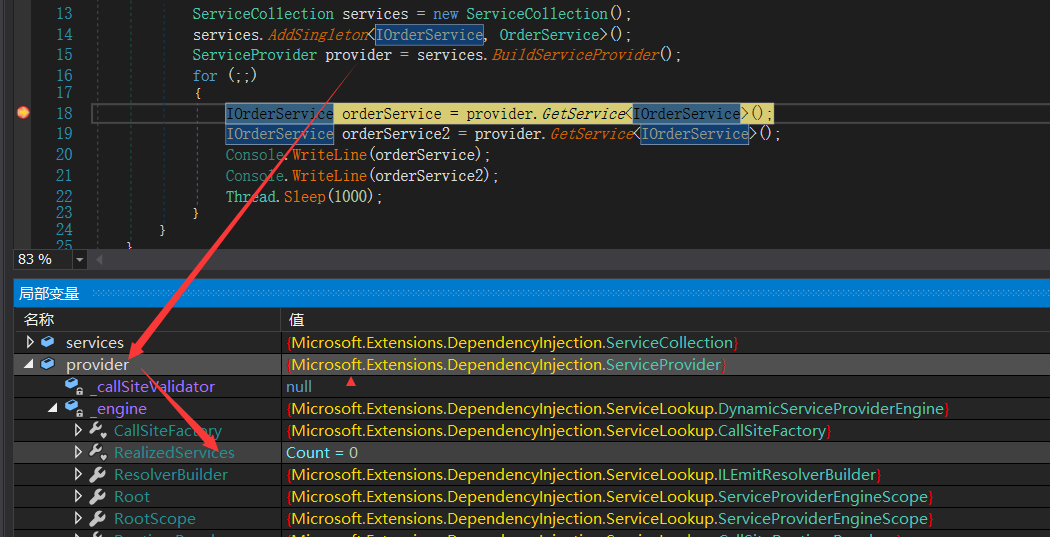Click the ResolverBuilder property wrench icon

point(97,474)
